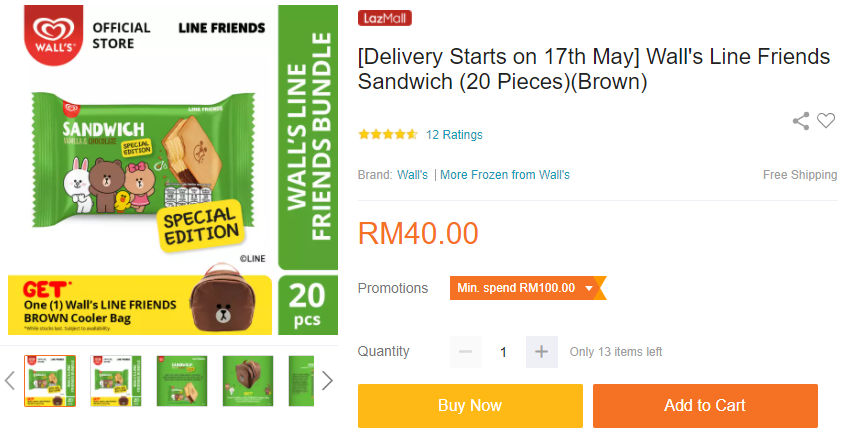Click the Add to Cart button
The image size is (851, 442).
coord(705,406)
